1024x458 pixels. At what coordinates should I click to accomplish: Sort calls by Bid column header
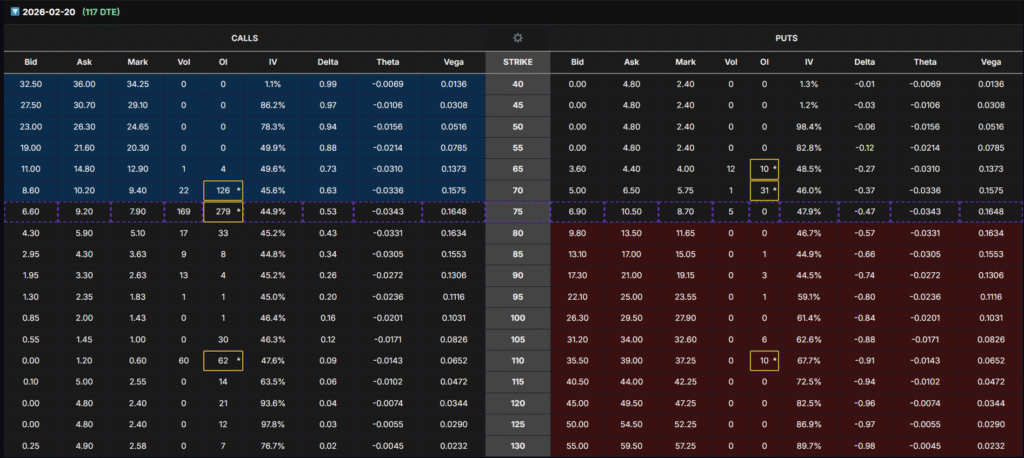(x=30, y=62)
